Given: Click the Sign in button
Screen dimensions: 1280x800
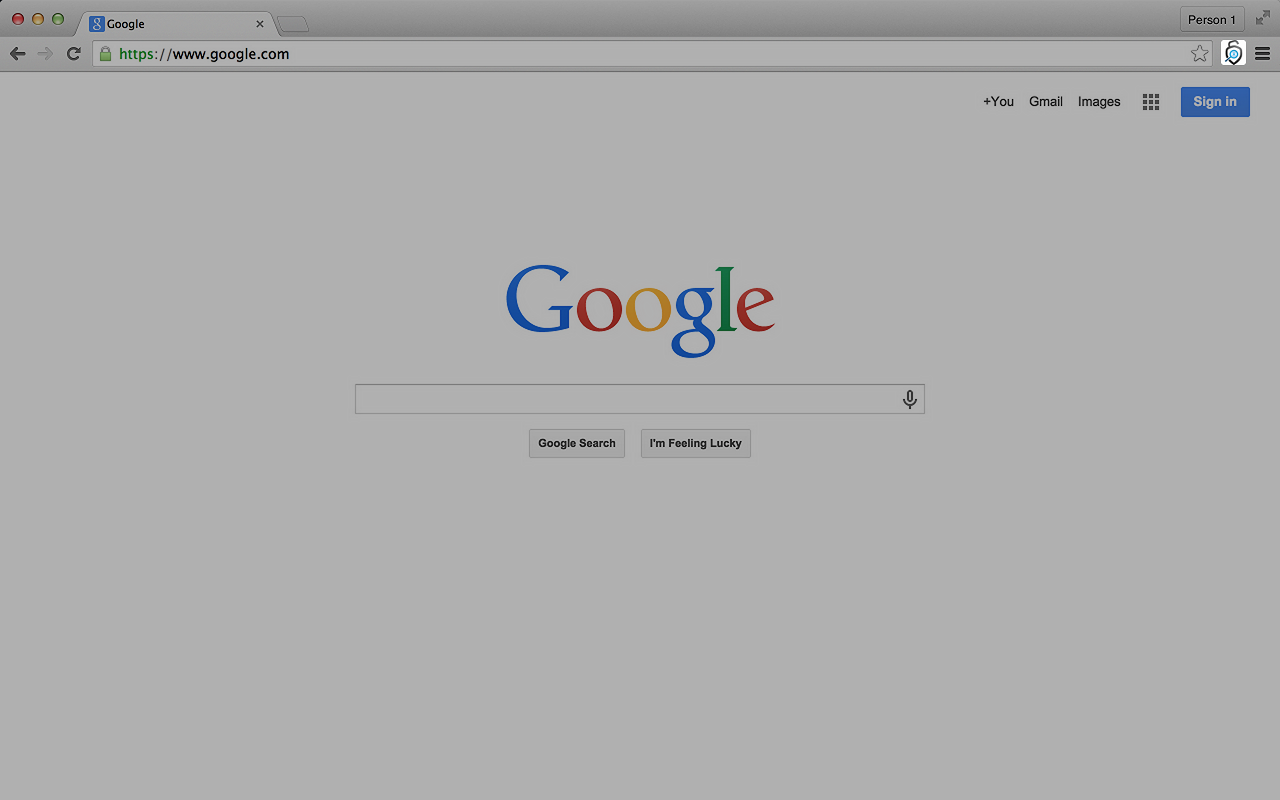Looking at the screenshot, I should tap(1215, 102).
